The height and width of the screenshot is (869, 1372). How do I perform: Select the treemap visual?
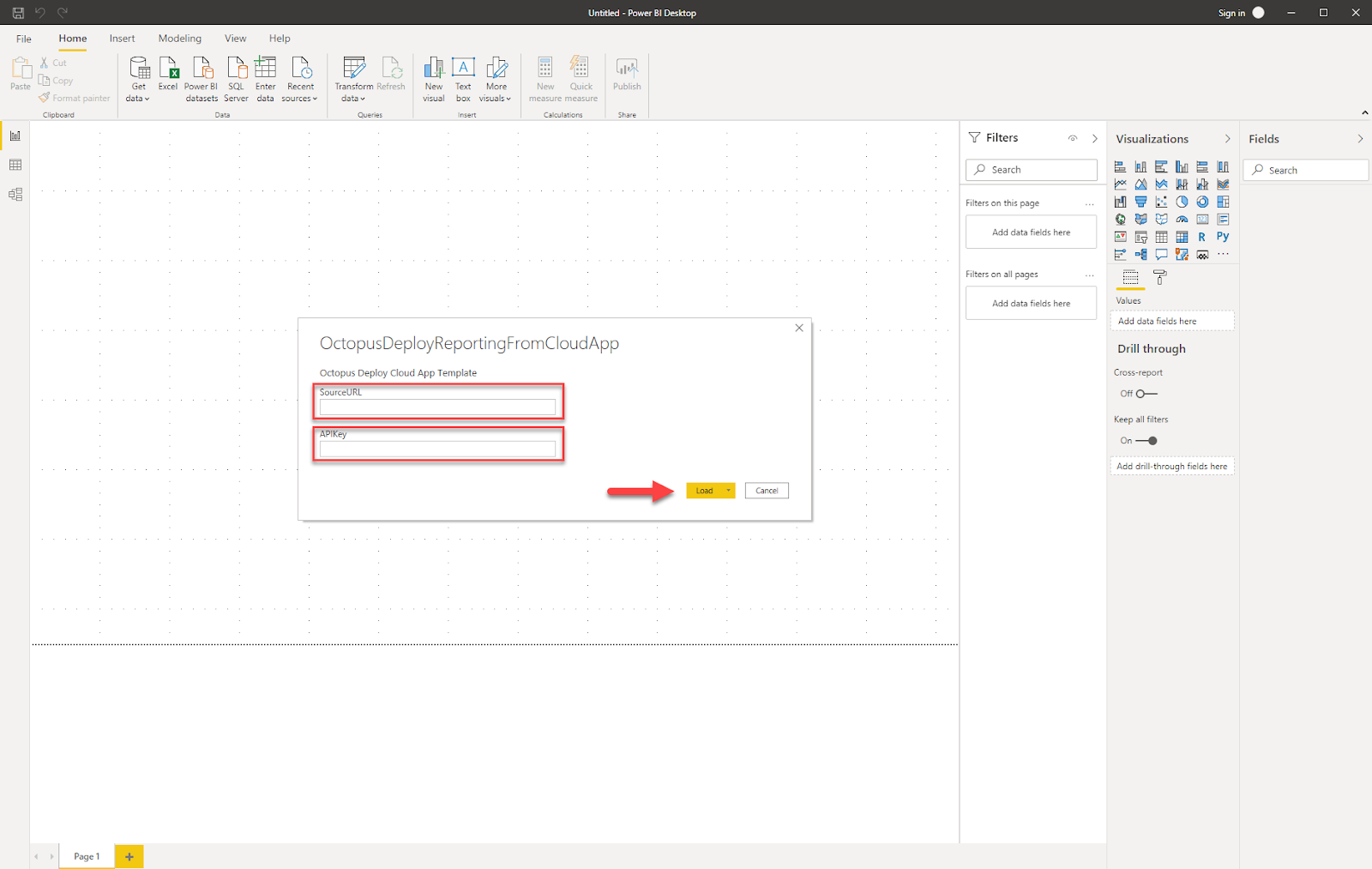point(1223,202)
